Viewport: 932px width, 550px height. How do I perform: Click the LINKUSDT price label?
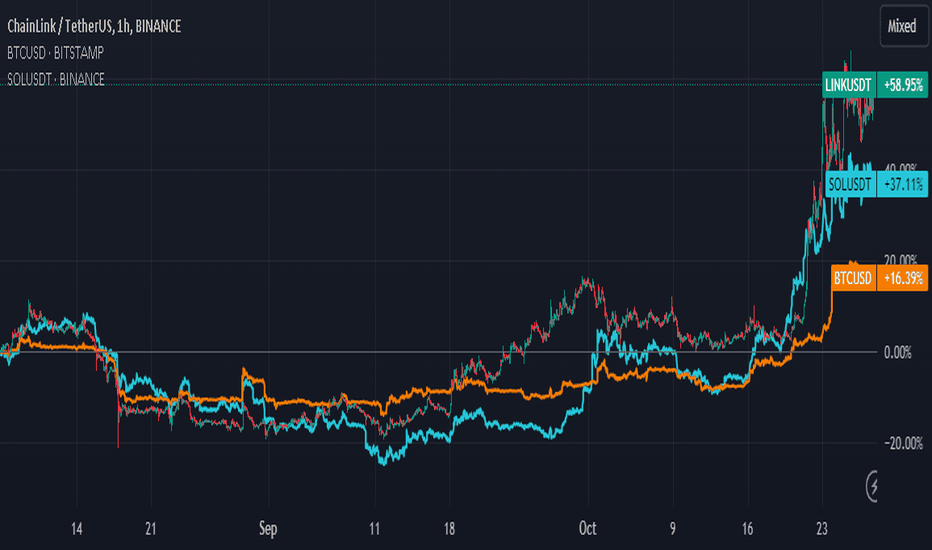click(848, 85)
